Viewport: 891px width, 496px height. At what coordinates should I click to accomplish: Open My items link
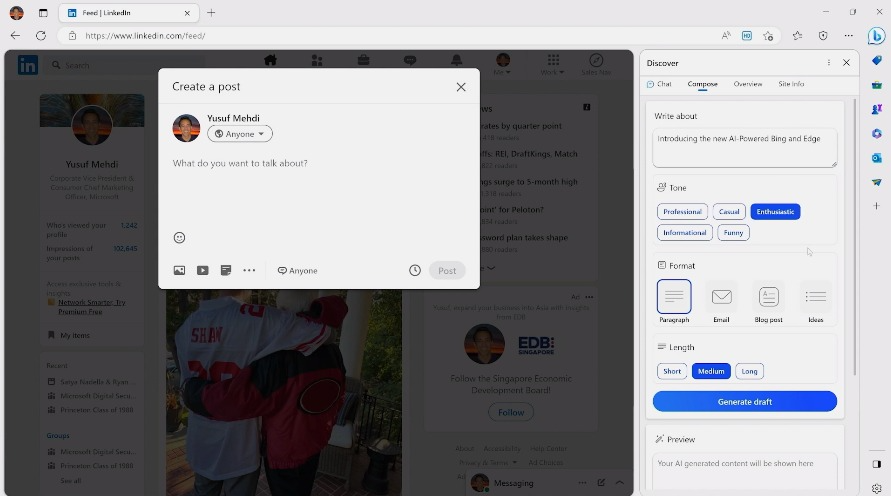(69, 335)
